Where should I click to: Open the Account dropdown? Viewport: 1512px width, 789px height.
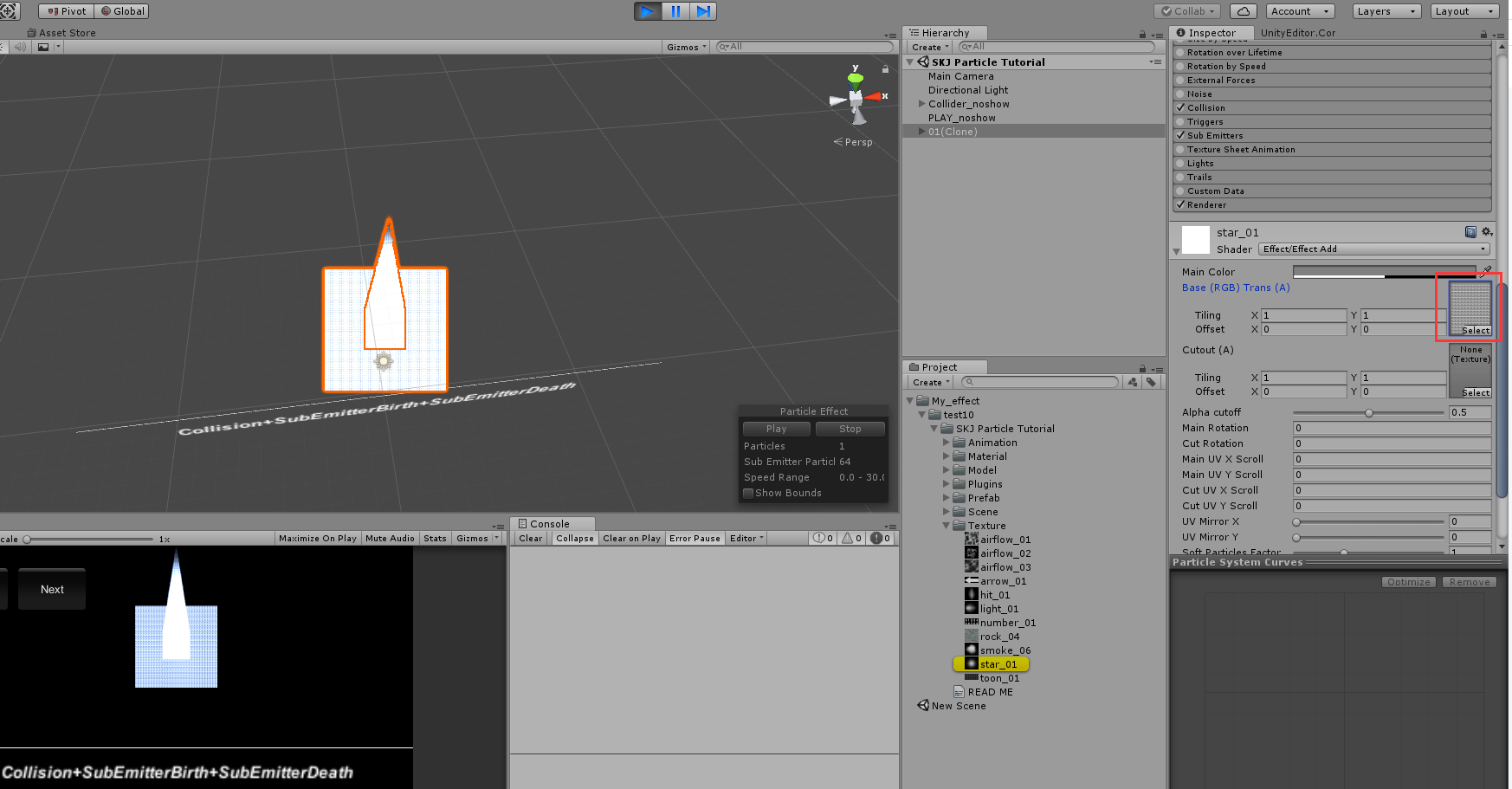(x=1300, y=11)
